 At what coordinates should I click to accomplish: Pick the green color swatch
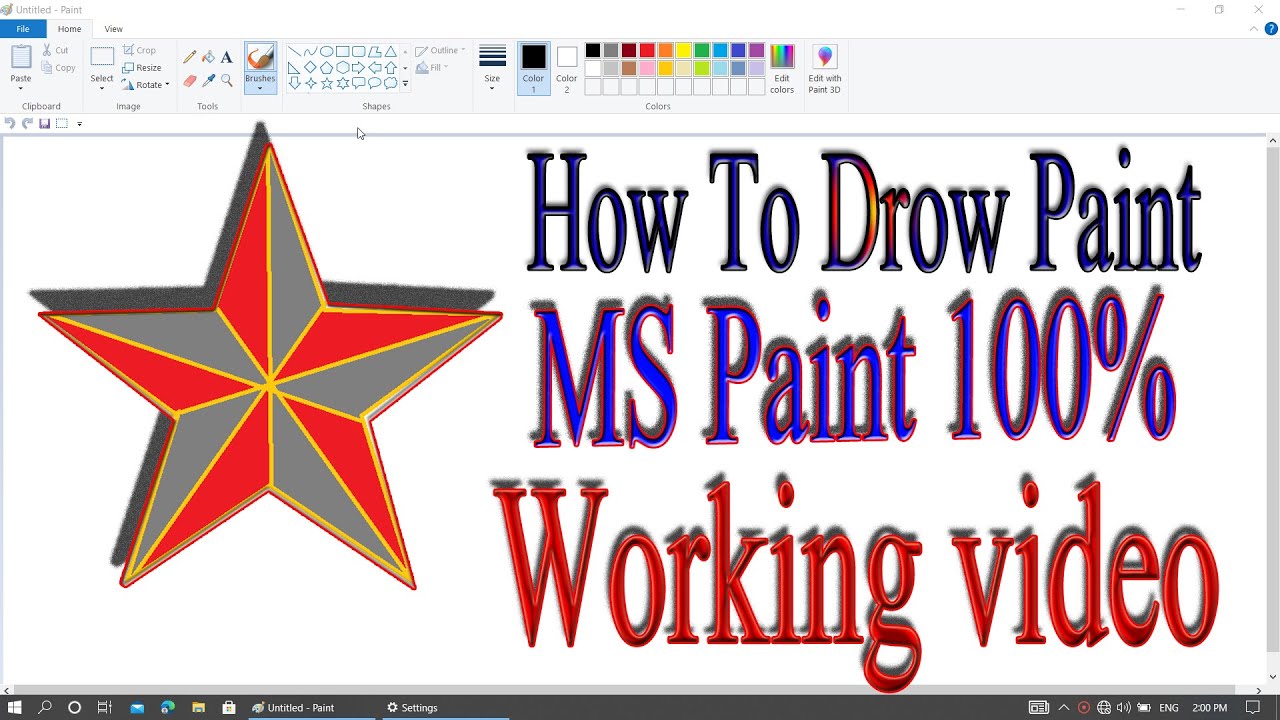point(702,50)
